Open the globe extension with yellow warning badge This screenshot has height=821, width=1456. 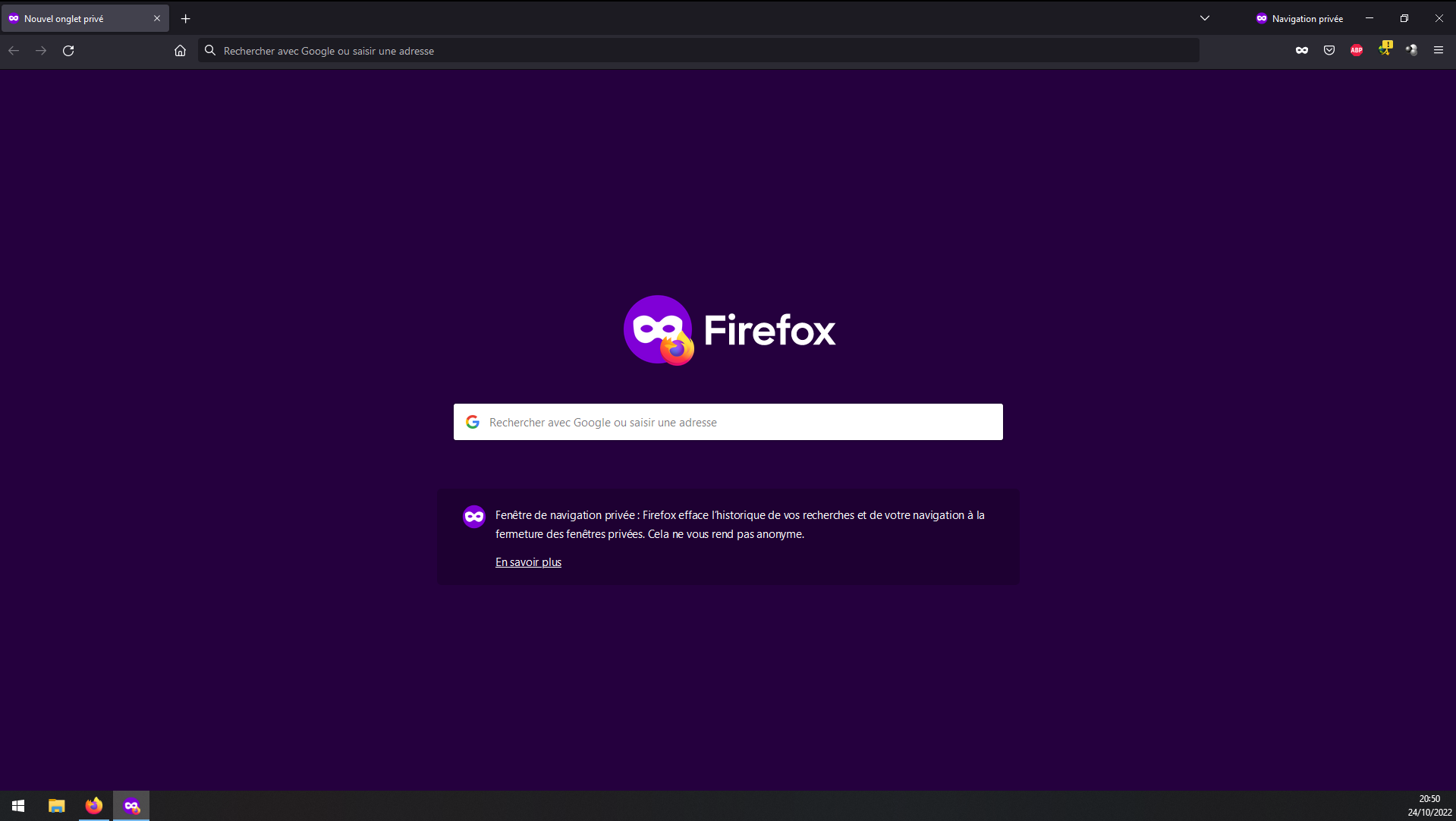(x=1385, y=49)
